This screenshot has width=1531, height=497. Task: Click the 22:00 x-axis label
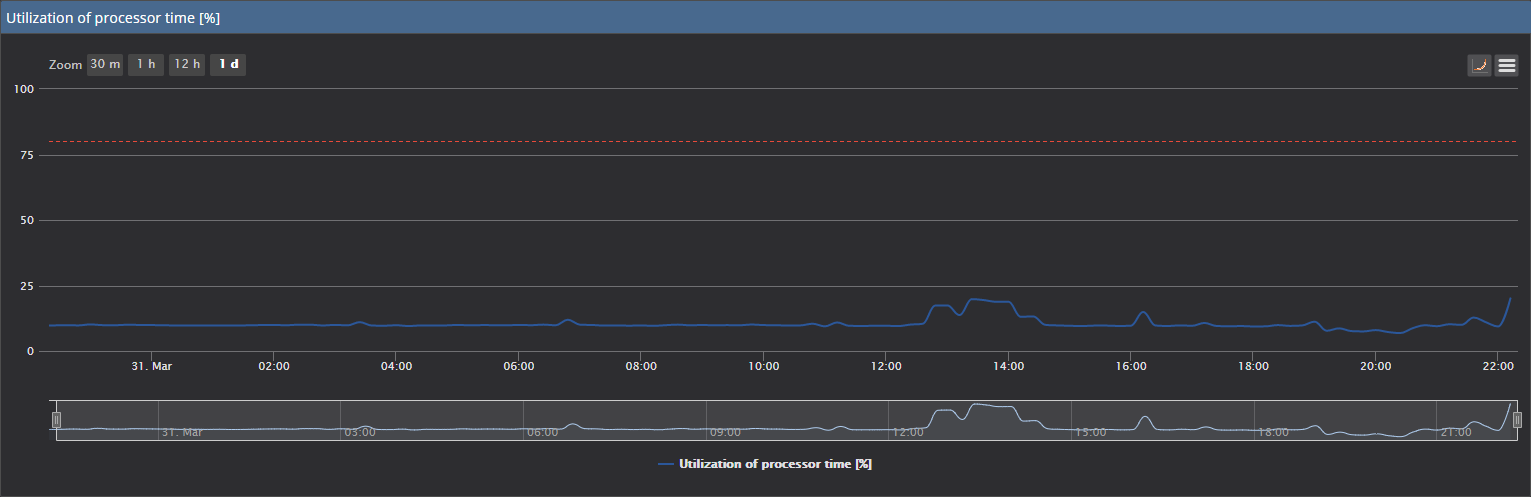click(1497, 367)
